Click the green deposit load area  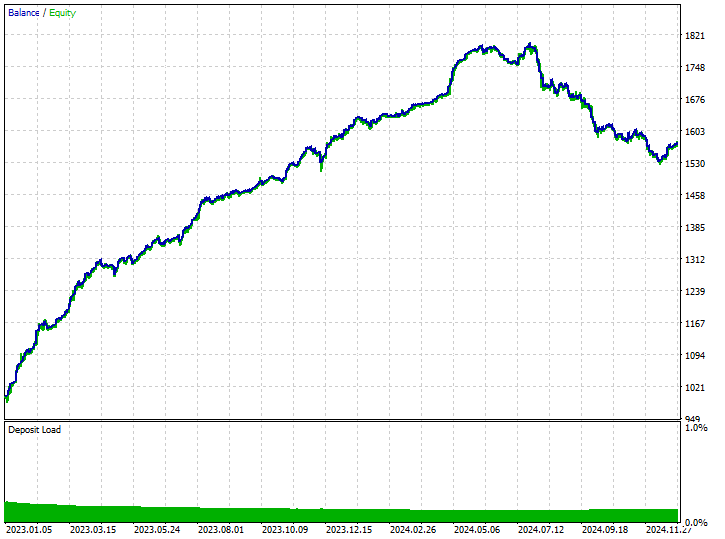pos(341,514)
